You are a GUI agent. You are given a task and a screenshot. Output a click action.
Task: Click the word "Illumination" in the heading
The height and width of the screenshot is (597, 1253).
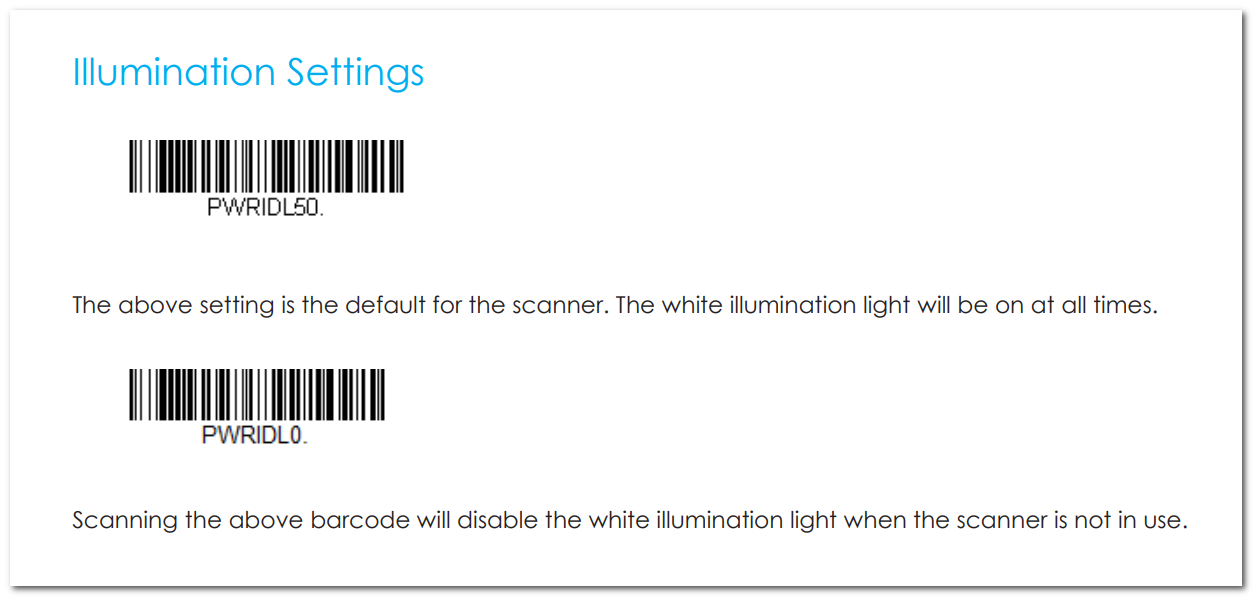click(x=174, y=73)
